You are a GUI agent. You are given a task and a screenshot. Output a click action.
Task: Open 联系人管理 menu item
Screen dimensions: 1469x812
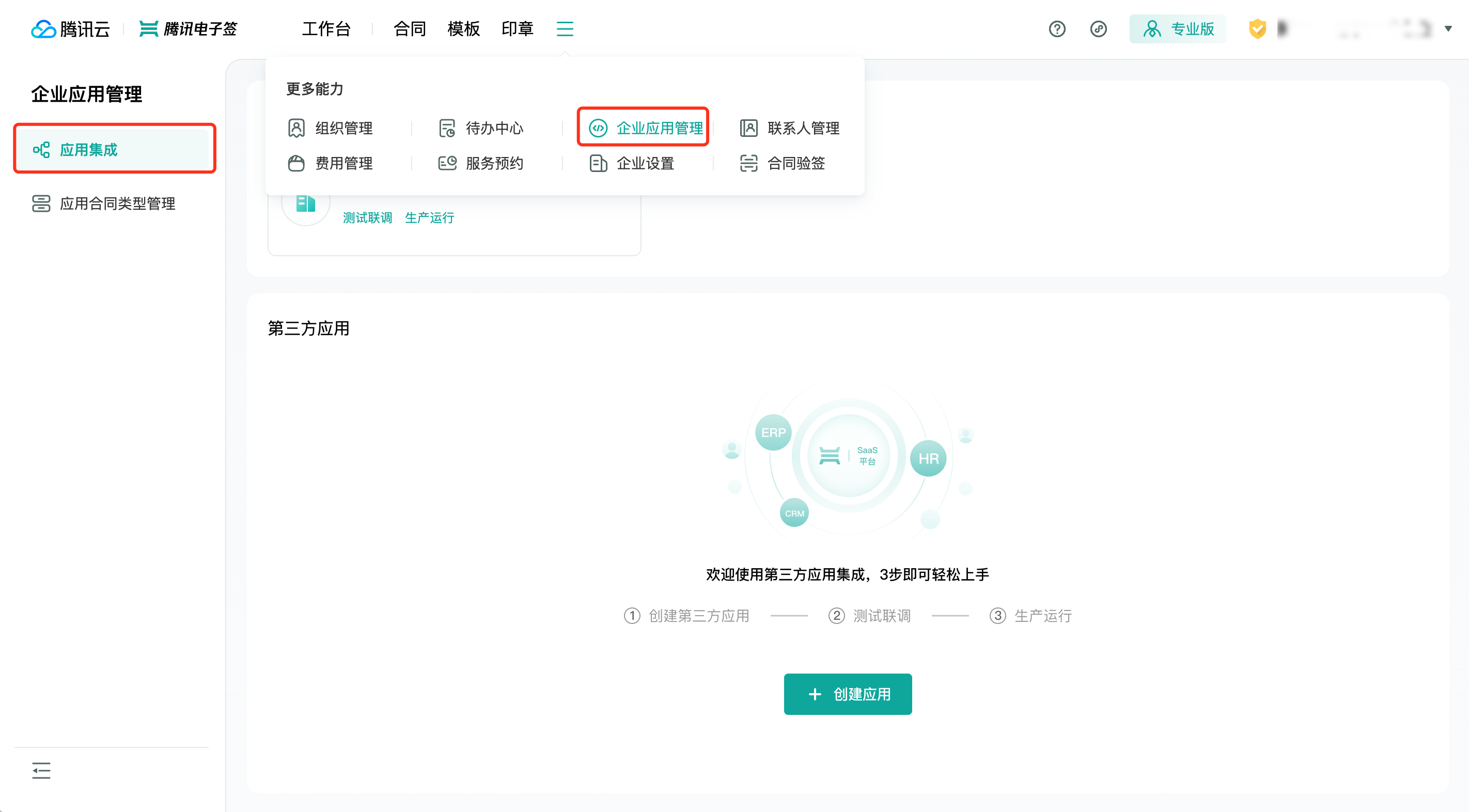coord(789,128)
